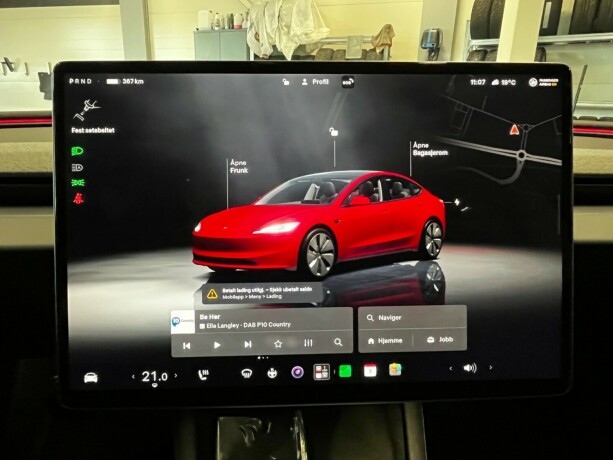Screen dimensions: 613x460
Task: Open the colorful toybox app icon
Action: pos(395,369)
